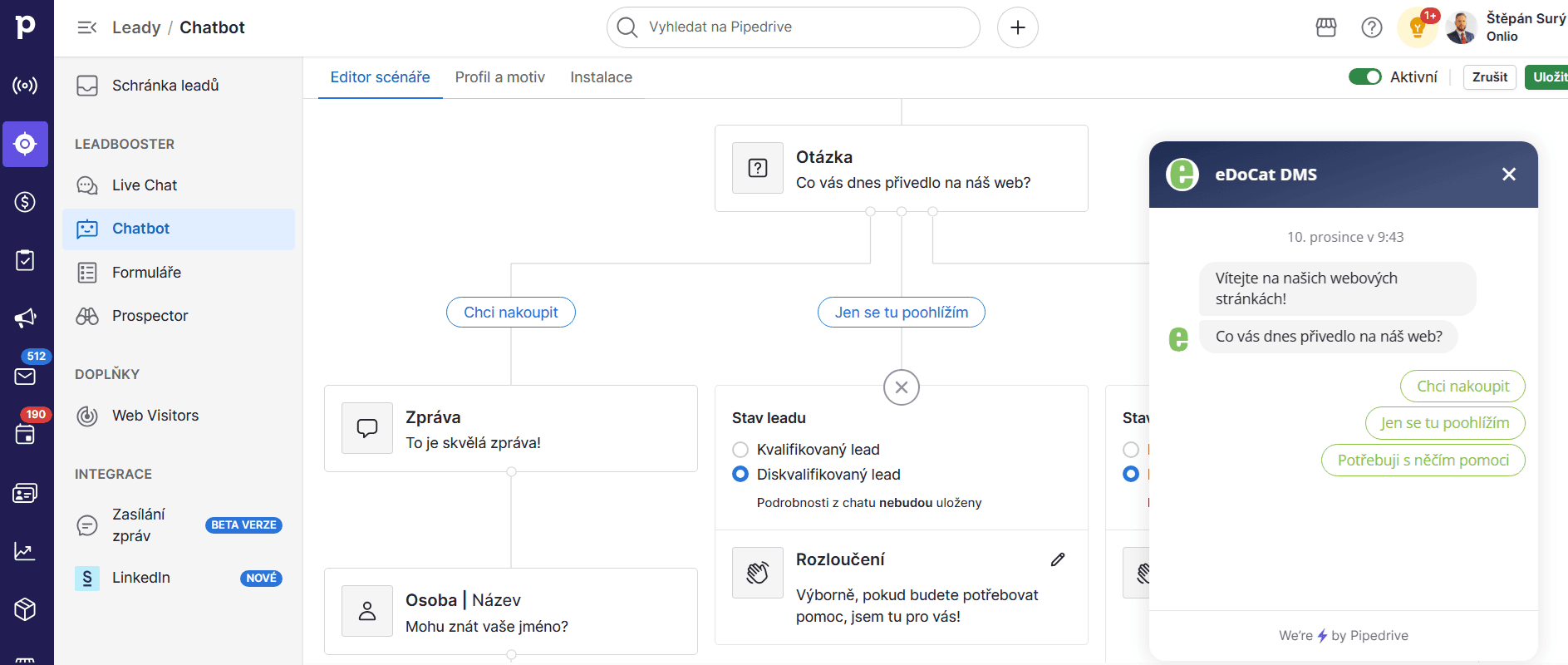Image resolution: width=1568 pixels, height=665 pixels.
Task: Open Prospector in the sidebar
Action: (179, 316)
